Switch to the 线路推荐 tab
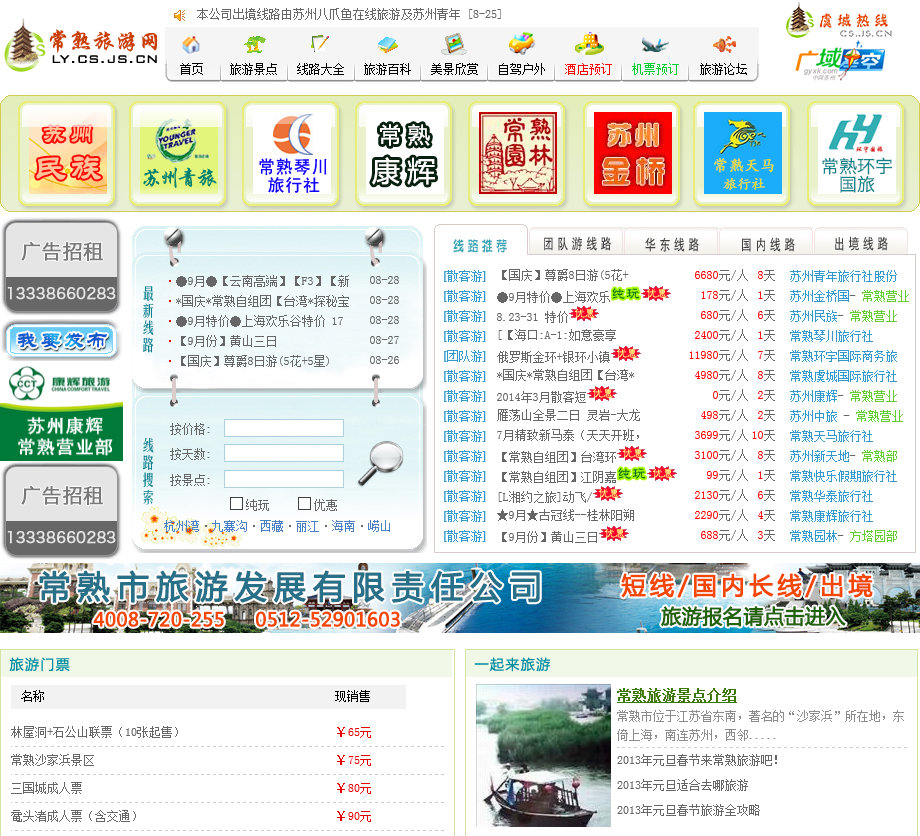The image size is (920, 836). 481,245
